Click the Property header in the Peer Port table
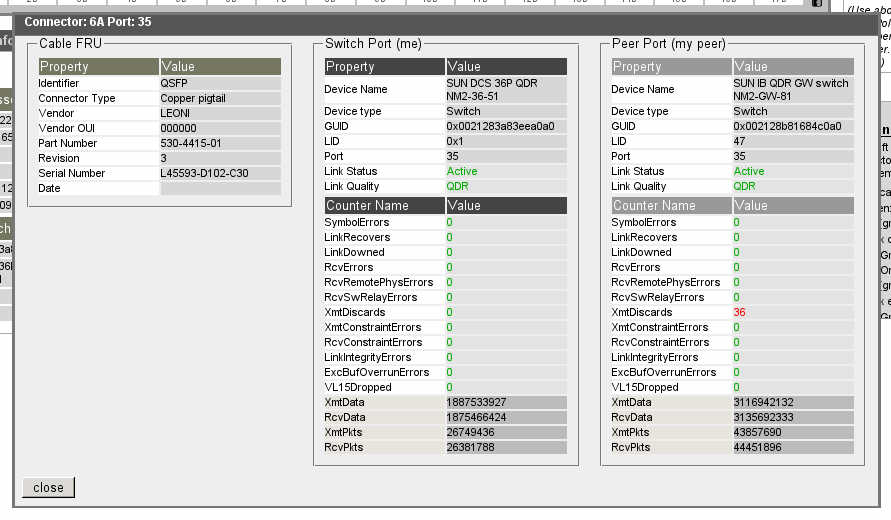The height and width of the screenshot is (520, 891). (x=672, y=66)
